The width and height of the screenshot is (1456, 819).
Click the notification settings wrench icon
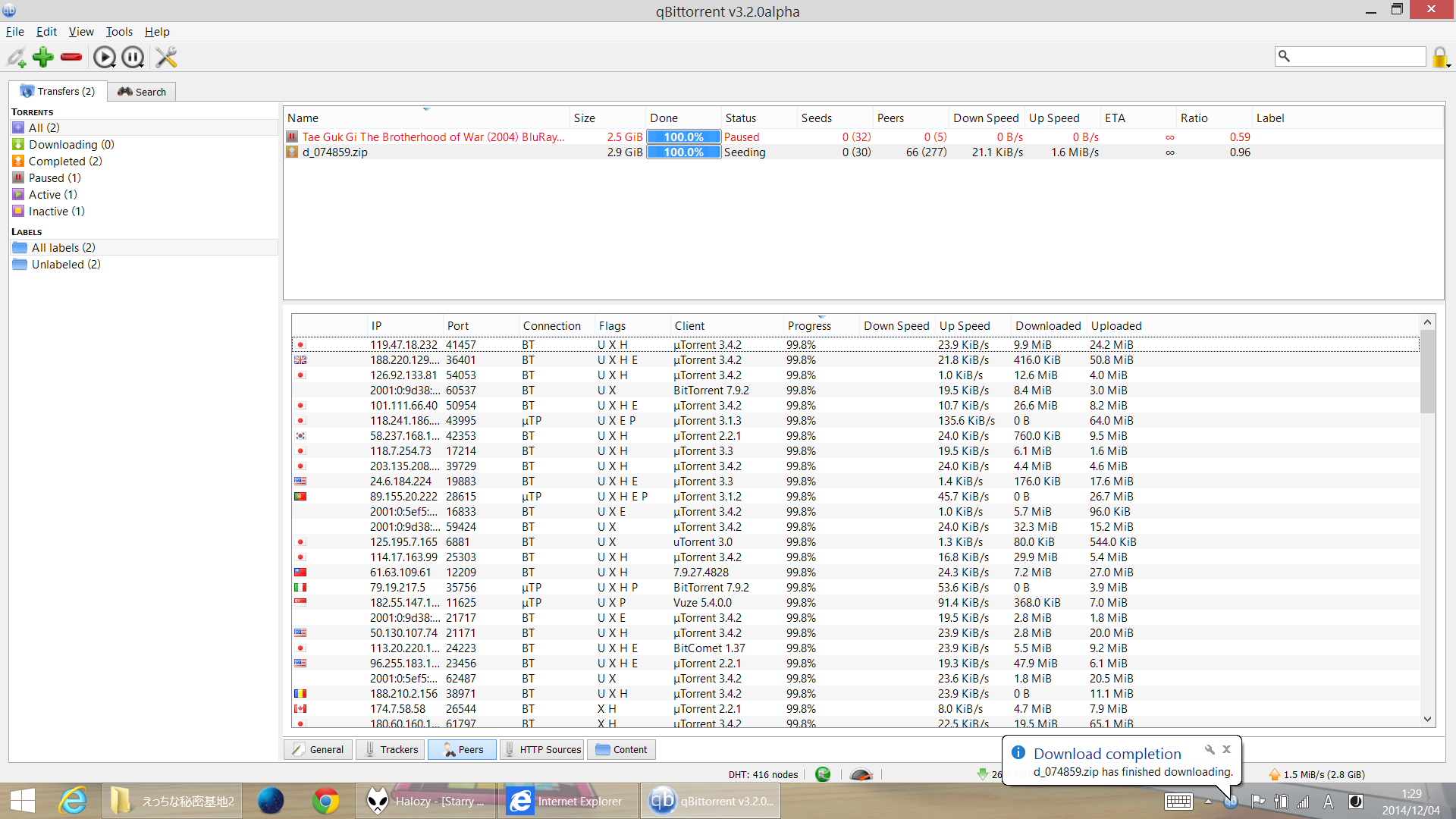(x=1210, y=749)
